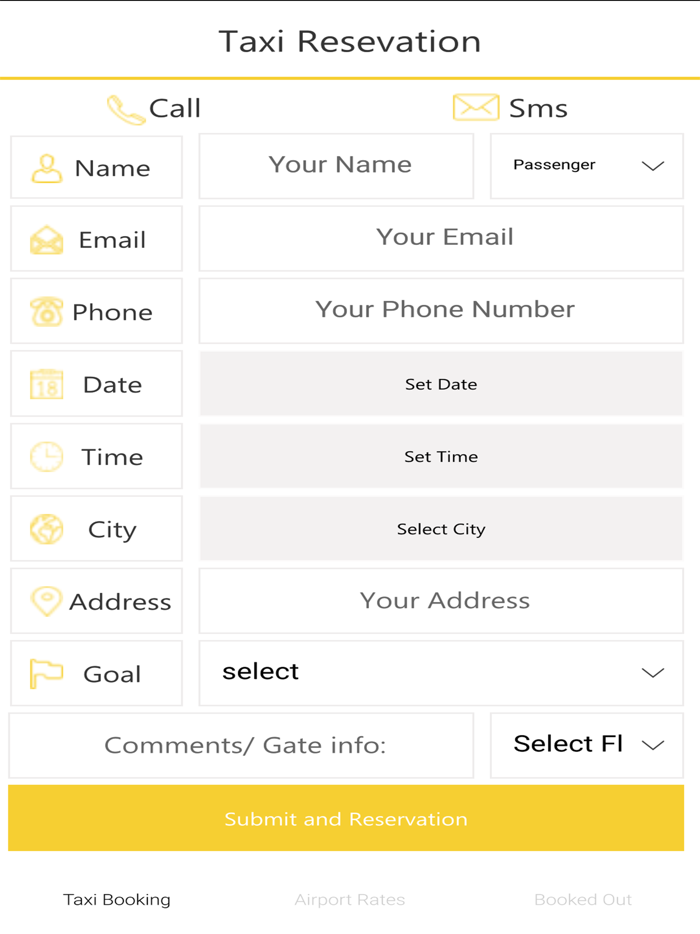Select the Taxi Booking option
Viewport: 700px width, 934px height.
(118, 899)
